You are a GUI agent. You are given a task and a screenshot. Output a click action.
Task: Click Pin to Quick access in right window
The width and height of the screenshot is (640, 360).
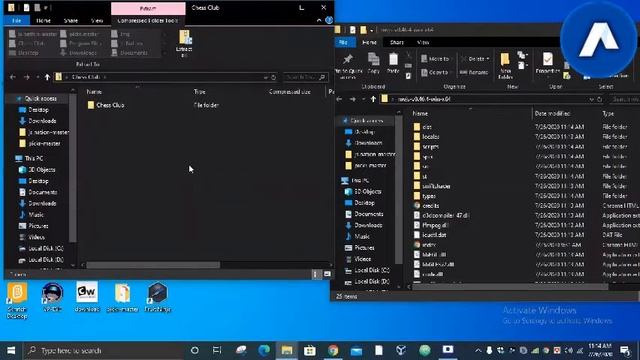tap(348, 66)
